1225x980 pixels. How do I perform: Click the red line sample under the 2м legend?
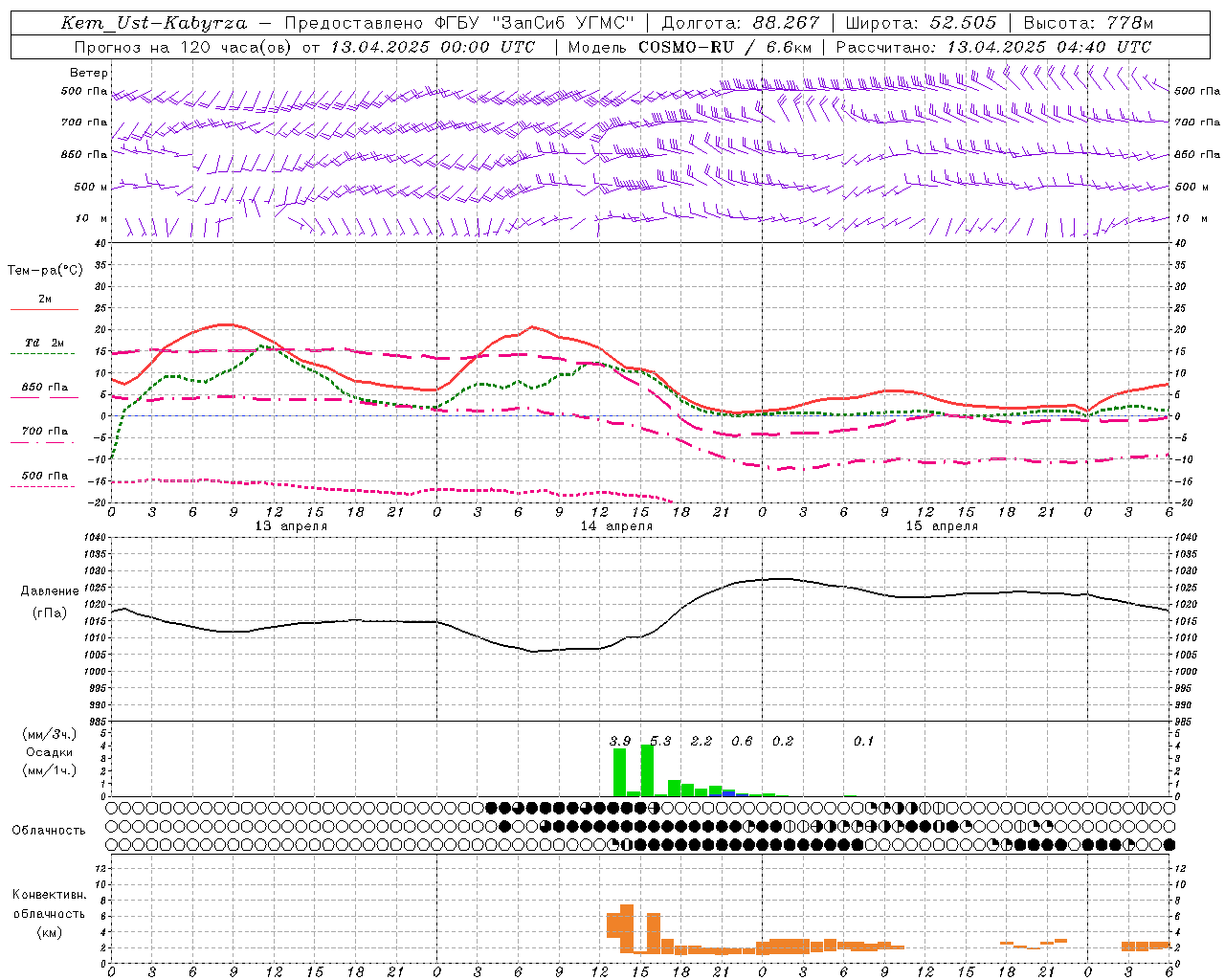45,310
